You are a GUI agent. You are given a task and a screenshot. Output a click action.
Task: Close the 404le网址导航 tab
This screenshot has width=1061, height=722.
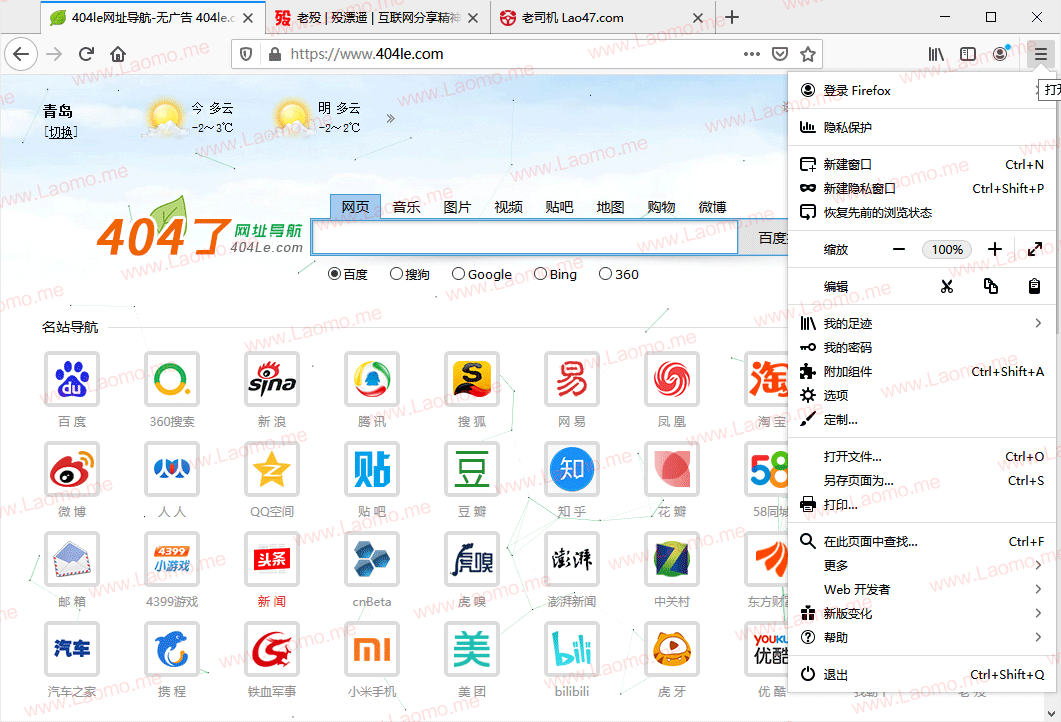tap(248, 18)
